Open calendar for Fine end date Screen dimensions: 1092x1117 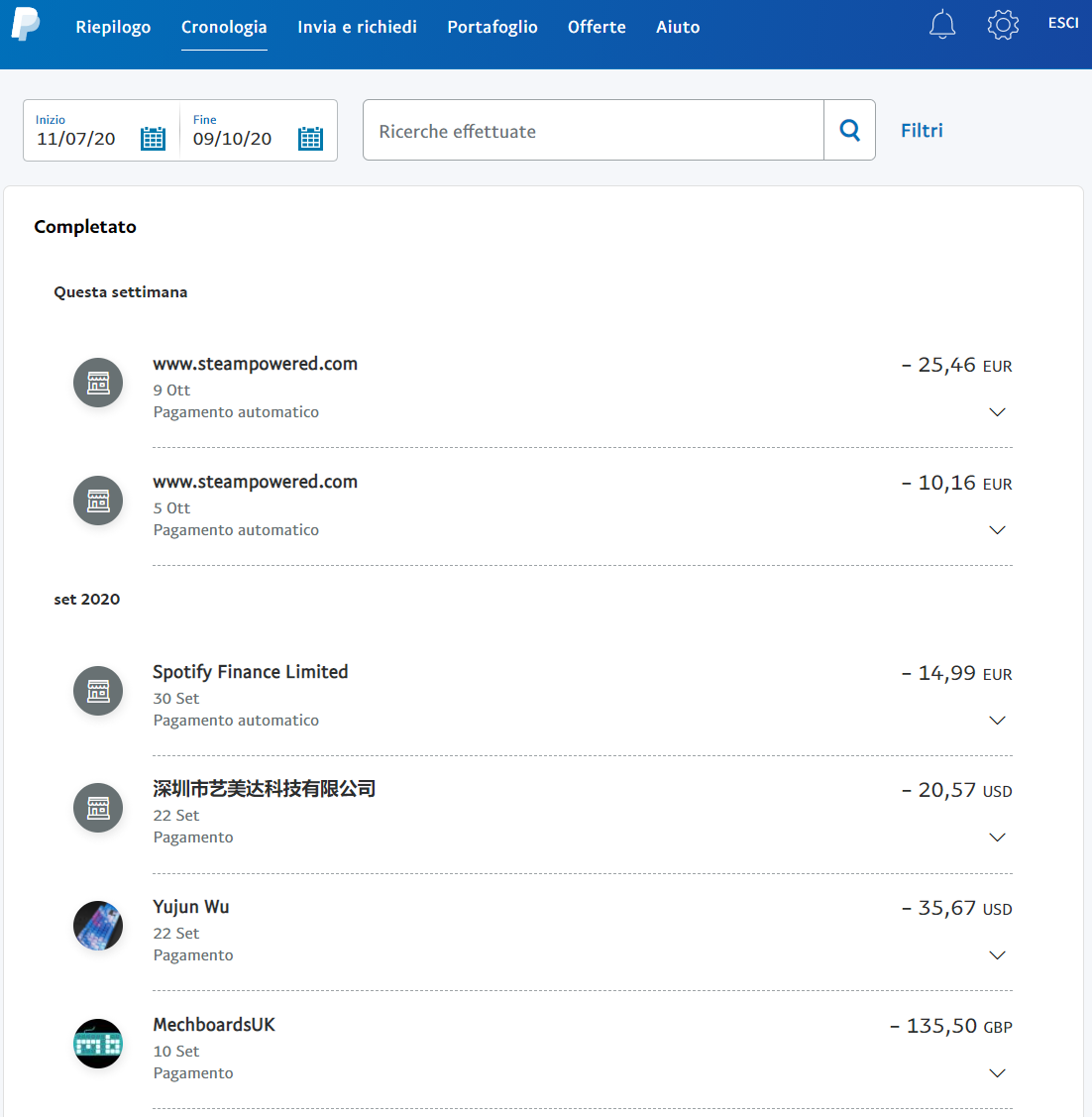point(310,139)
